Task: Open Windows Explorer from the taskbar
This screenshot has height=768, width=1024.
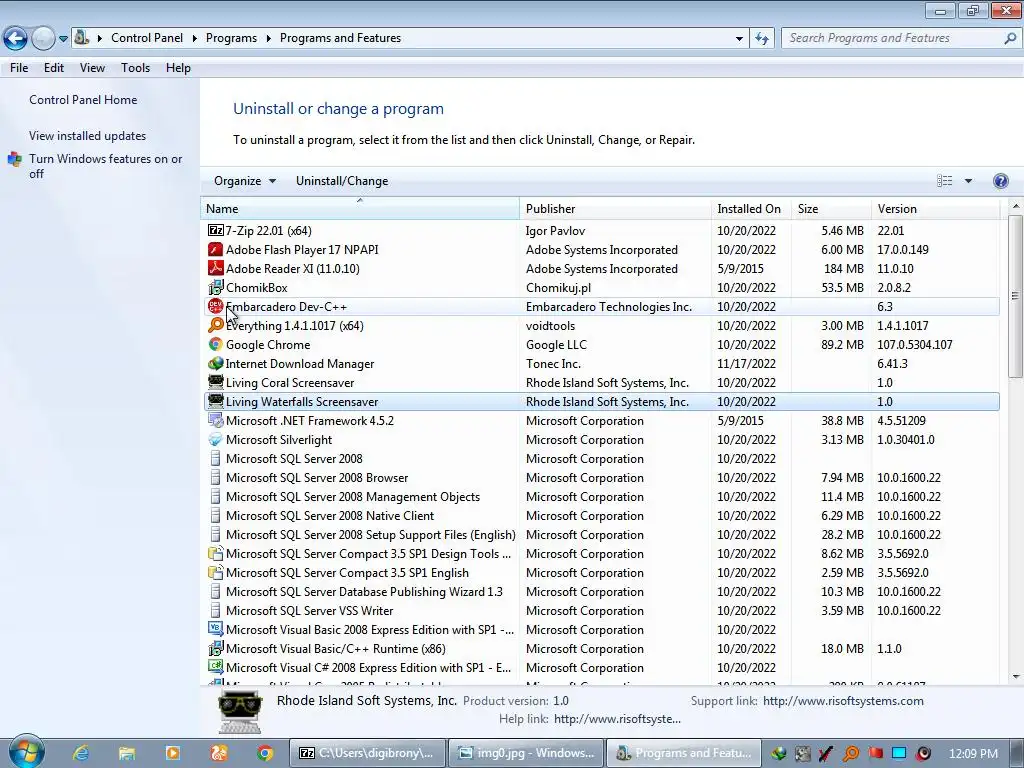Action: pos(127,753)
